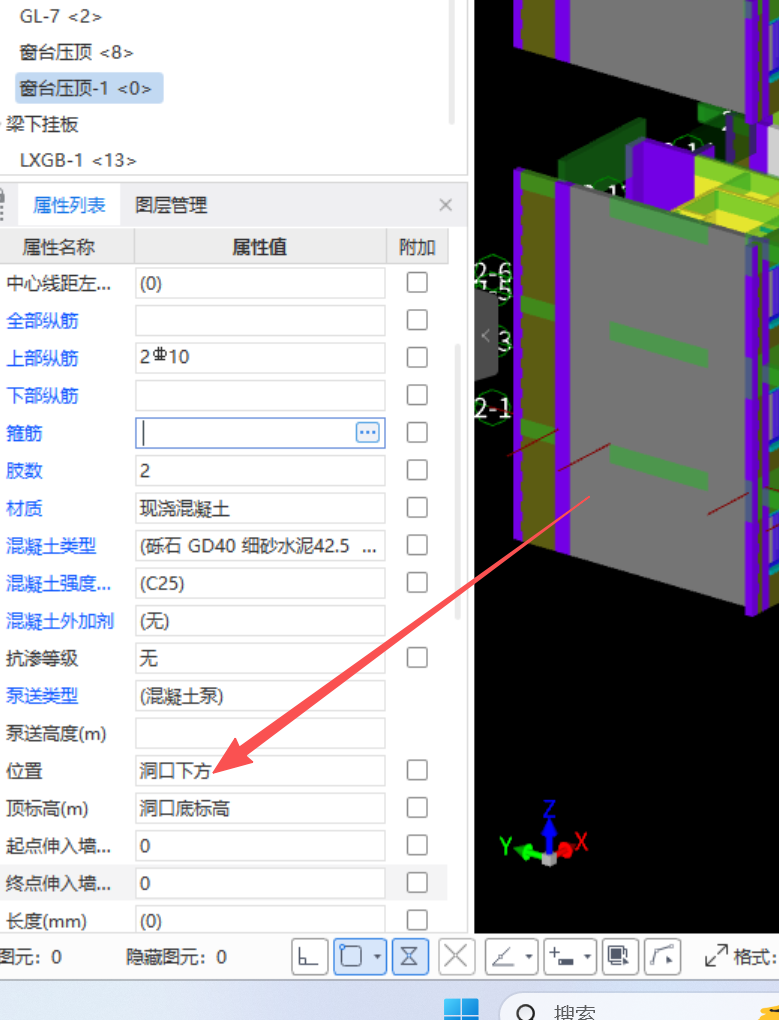Click the 上部纵筋 value 2⌀10 field

click(260, 358)
